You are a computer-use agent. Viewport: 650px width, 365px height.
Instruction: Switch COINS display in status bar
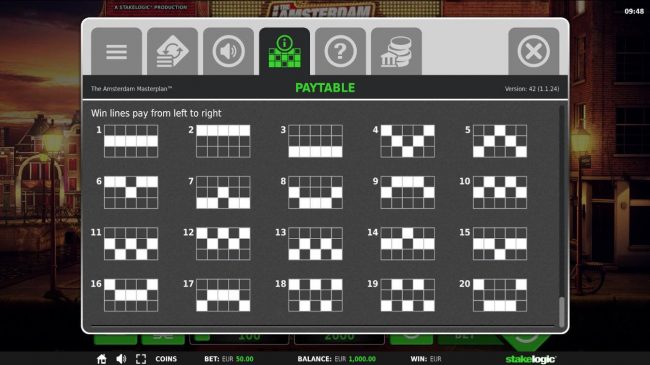[166, 359]
